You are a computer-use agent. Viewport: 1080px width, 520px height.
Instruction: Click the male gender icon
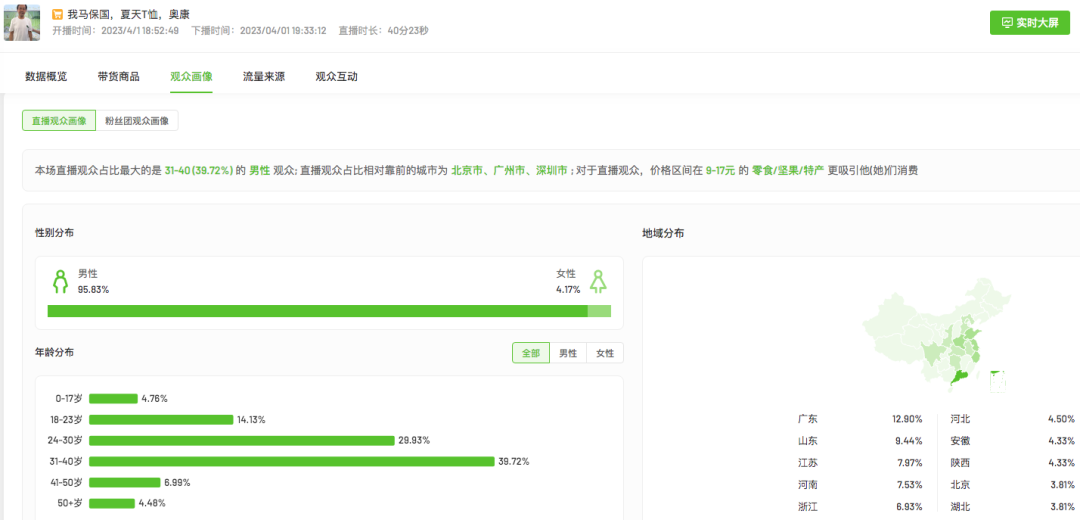[x=60, y=281]
